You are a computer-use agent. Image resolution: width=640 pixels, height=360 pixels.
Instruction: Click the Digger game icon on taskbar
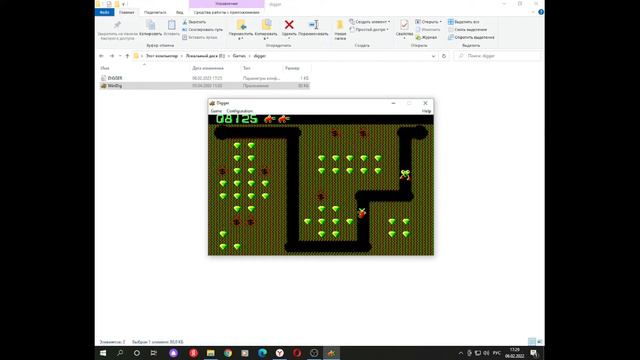(331, 353)
